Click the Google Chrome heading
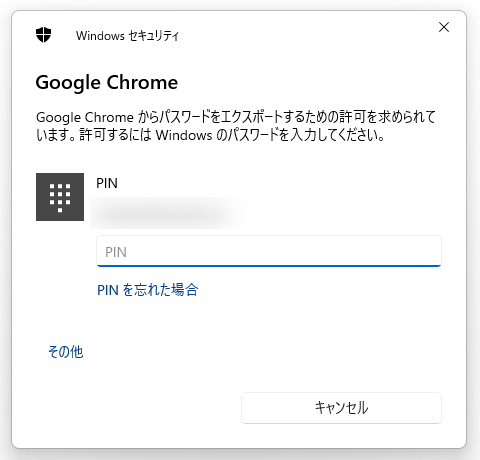This screenshot has width=480, height=460. point(107,82)
